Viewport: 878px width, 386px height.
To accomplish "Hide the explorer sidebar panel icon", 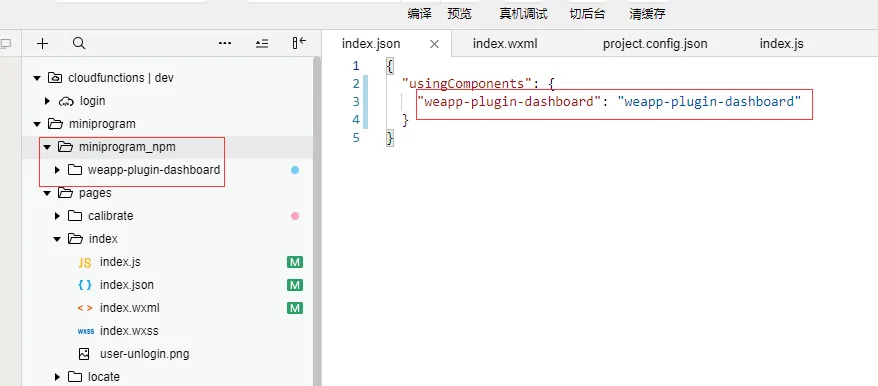I will pos(299,43).
